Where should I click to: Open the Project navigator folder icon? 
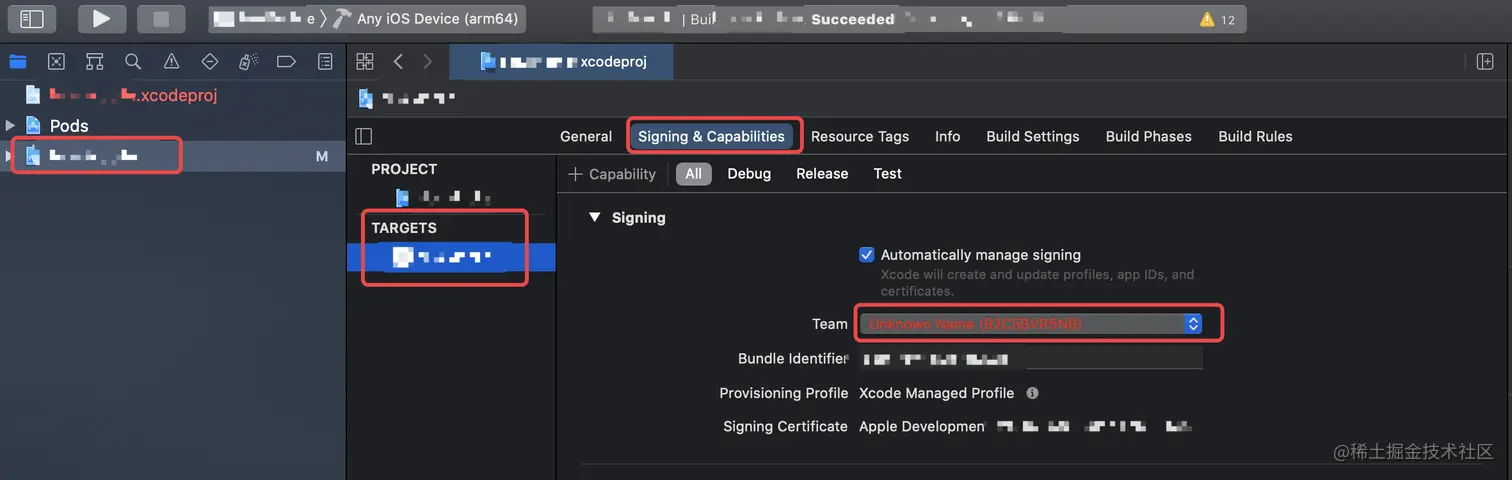(x=18, y=62)
